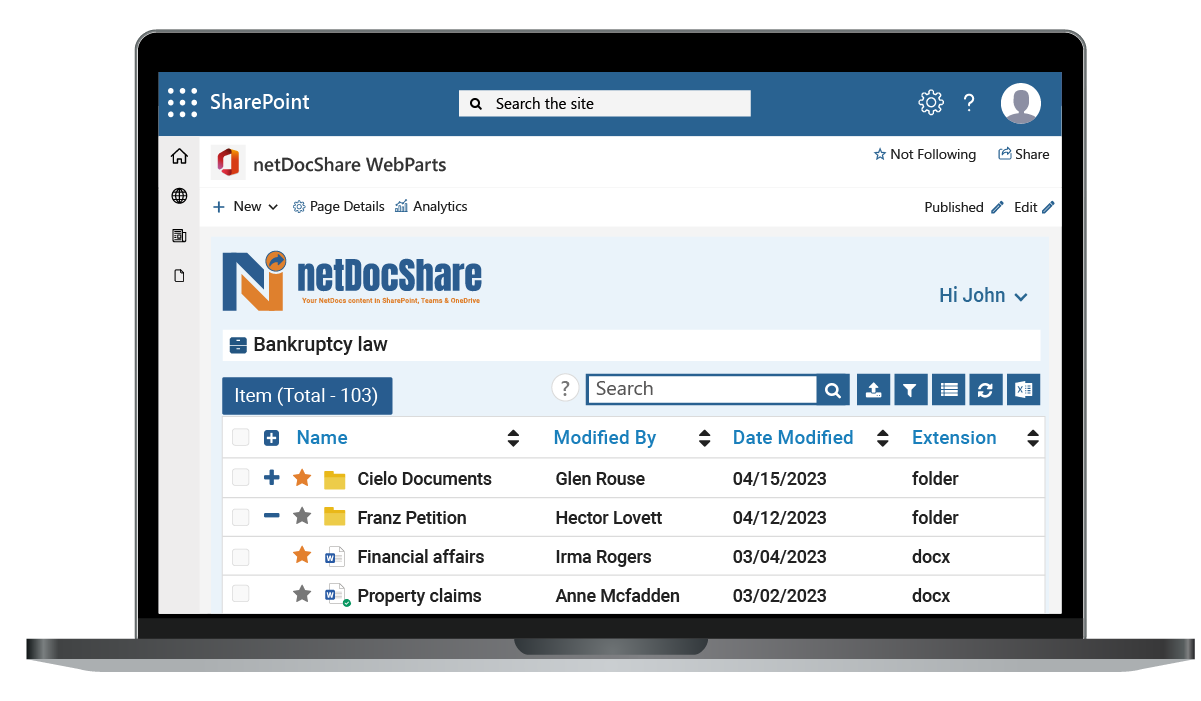Click the Bankruptcy law breadcrumb
Screen dimensions: 1201x701
(320, 345)
